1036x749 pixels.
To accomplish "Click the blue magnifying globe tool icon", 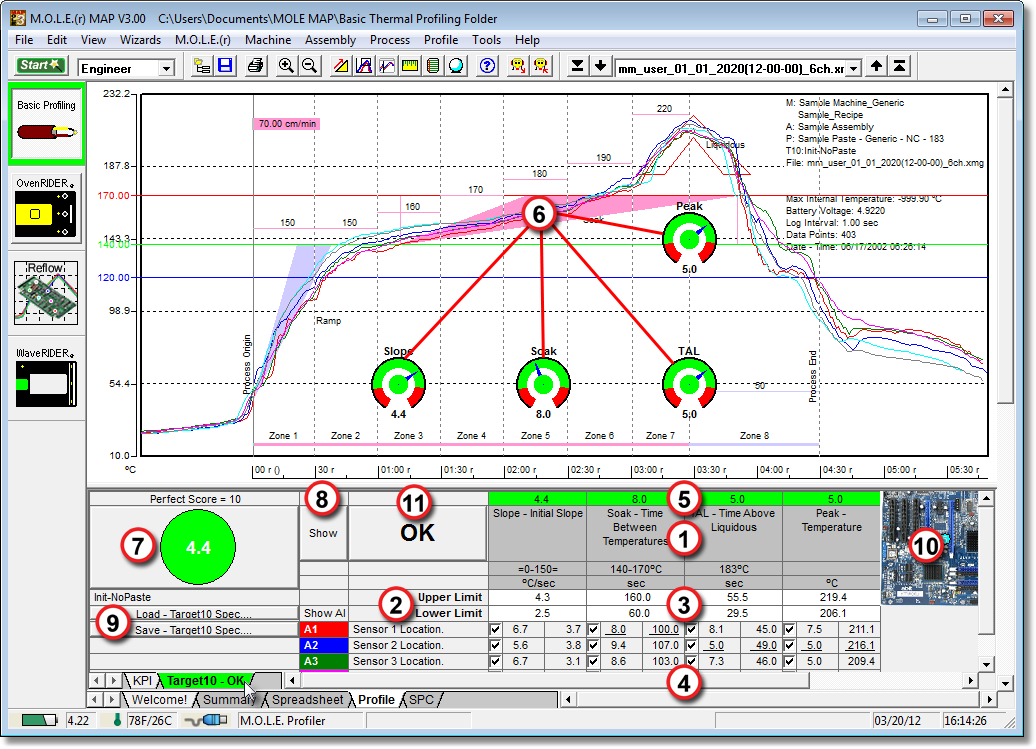I will click(457, 66).
